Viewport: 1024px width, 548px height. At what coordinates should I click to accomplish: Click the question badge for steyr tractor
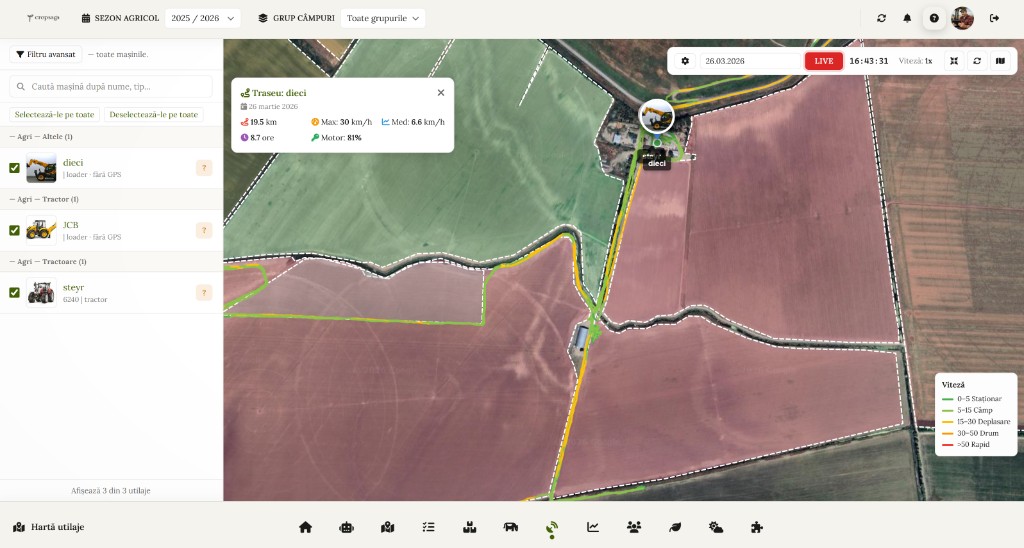[204, 293]
